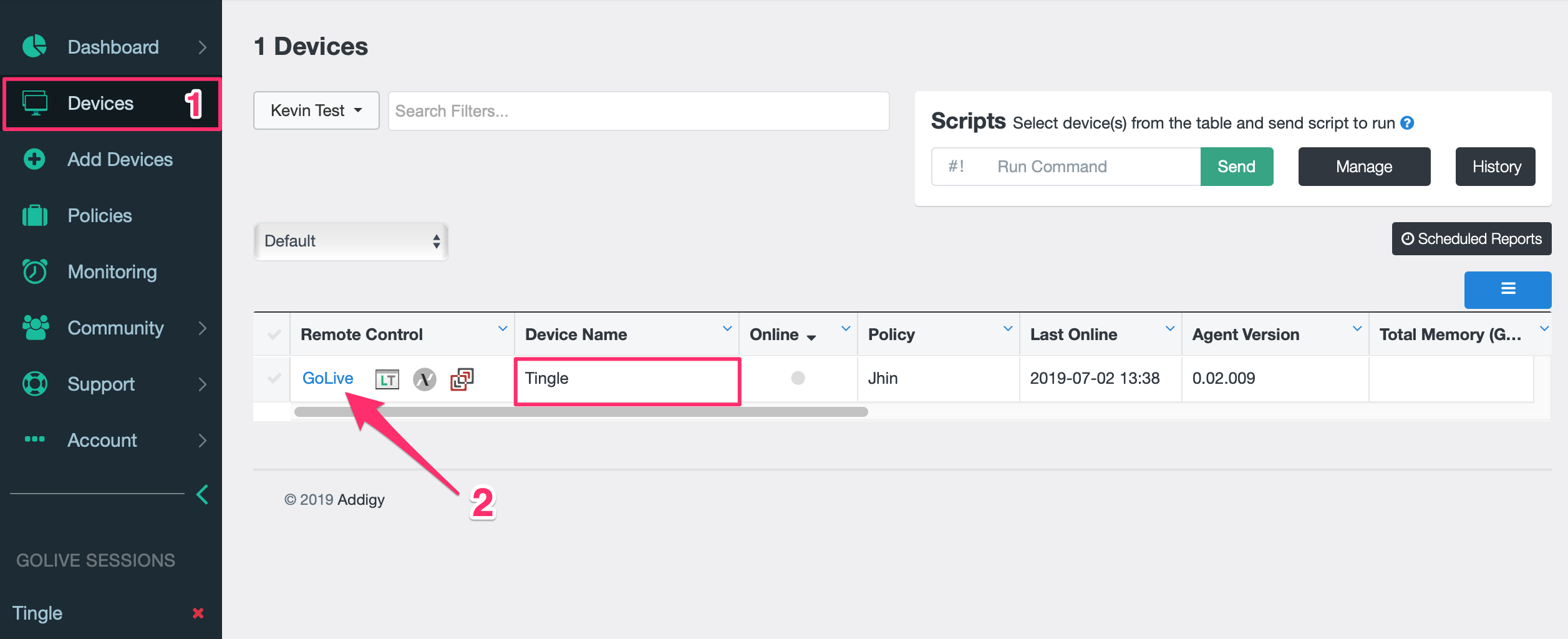Click the red screen-sharing icon

(x=462, y=379)
